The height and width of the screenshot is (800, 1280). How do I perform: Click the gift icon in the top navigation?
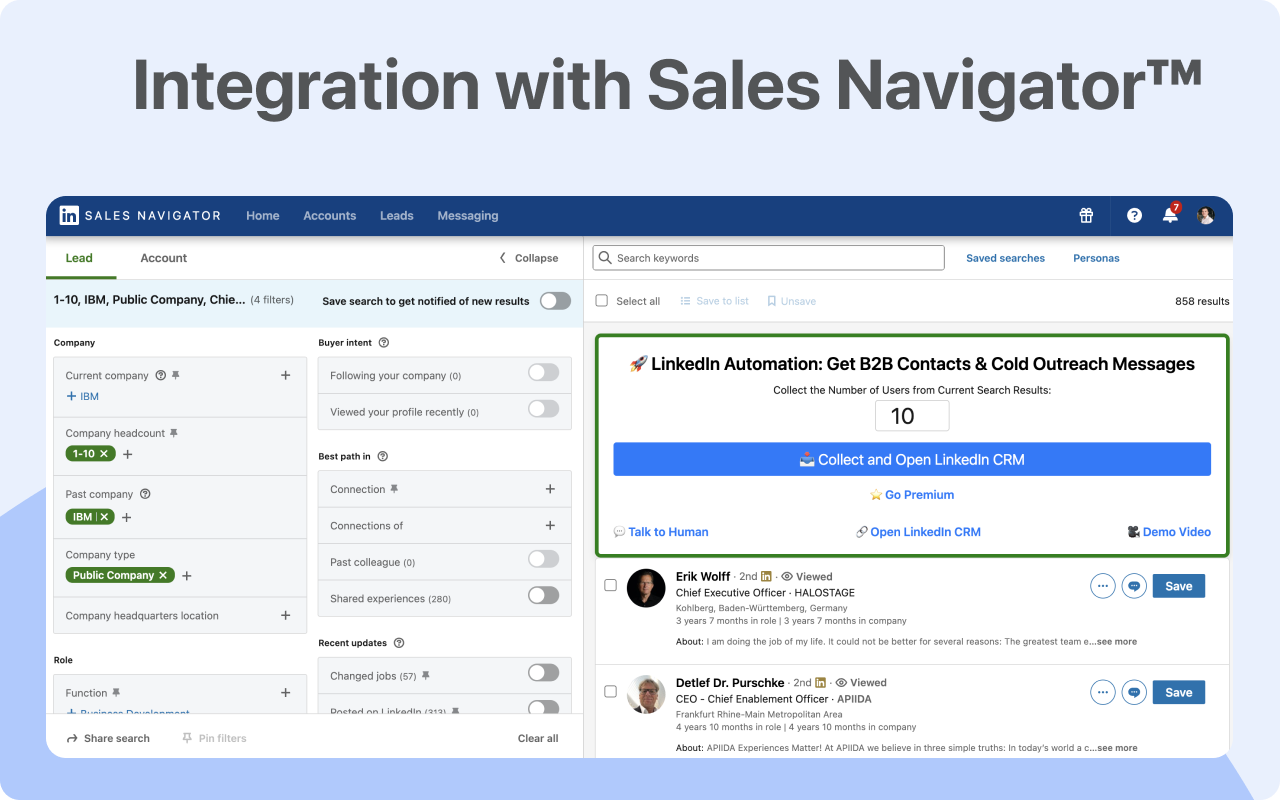(1086, 215)
